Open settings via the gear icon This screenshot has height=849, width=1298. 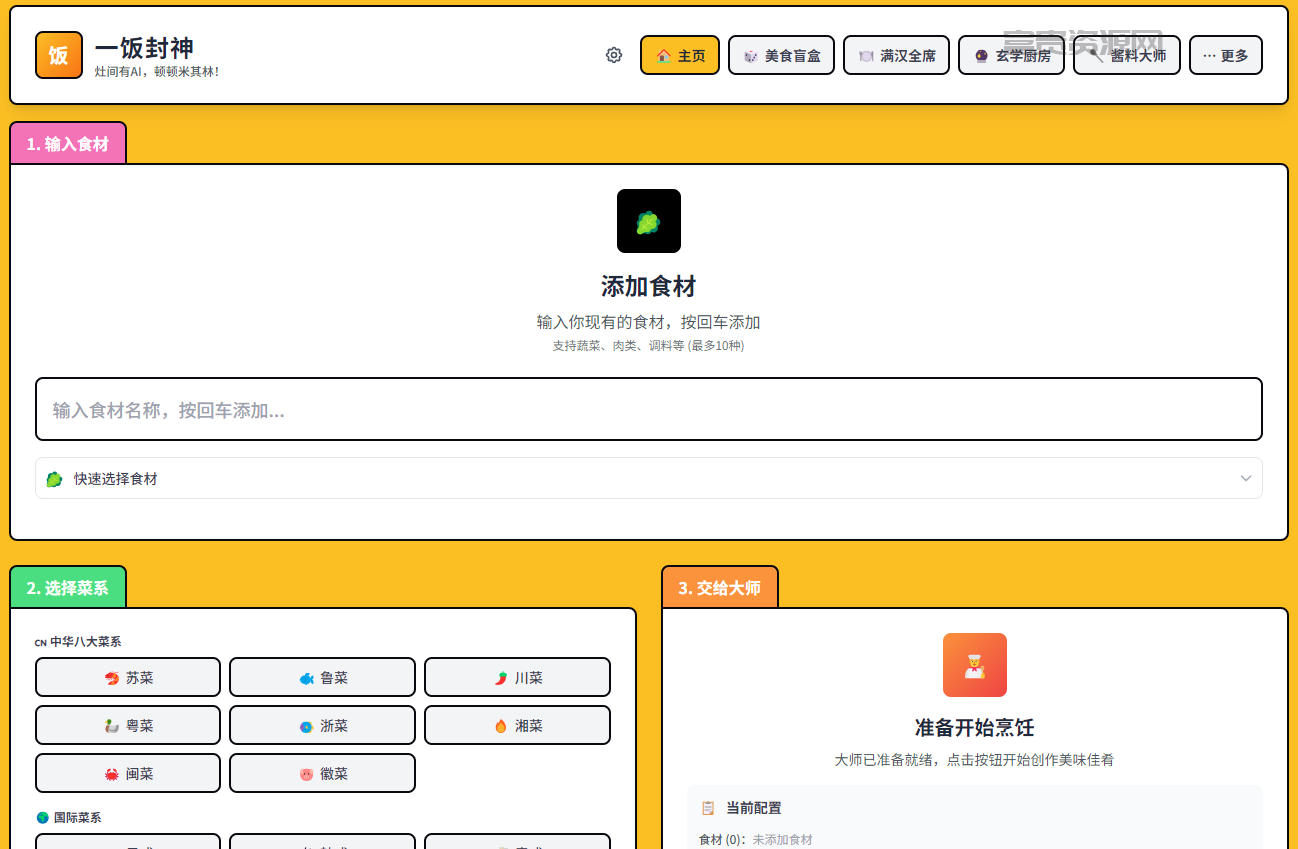click(x=614, y=55)
